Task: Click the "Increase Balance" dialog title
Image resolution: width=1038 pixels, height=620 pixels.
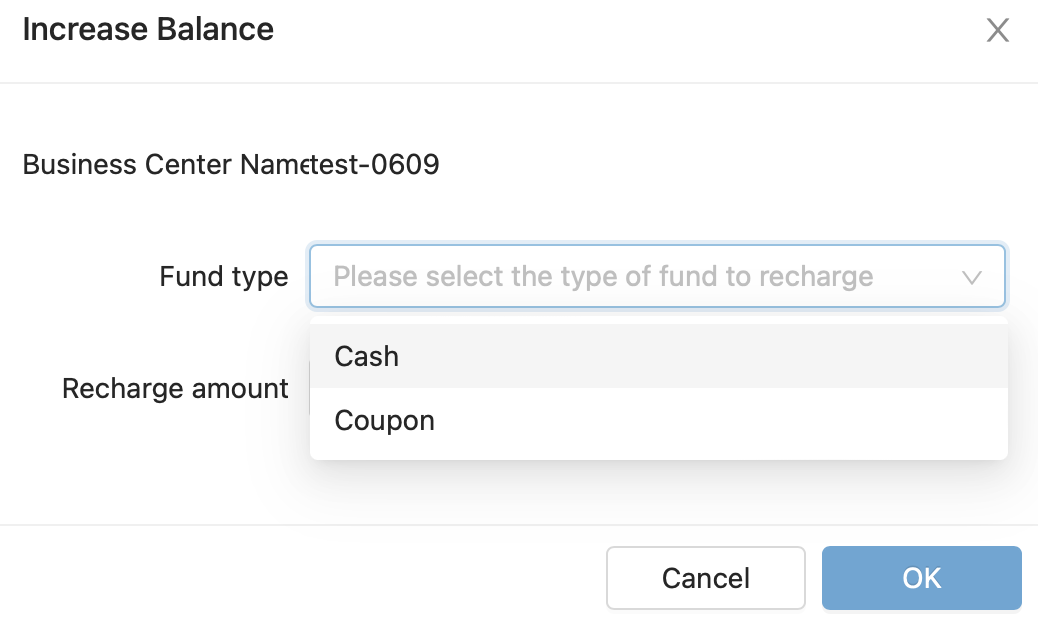Action: coord(148,29)
